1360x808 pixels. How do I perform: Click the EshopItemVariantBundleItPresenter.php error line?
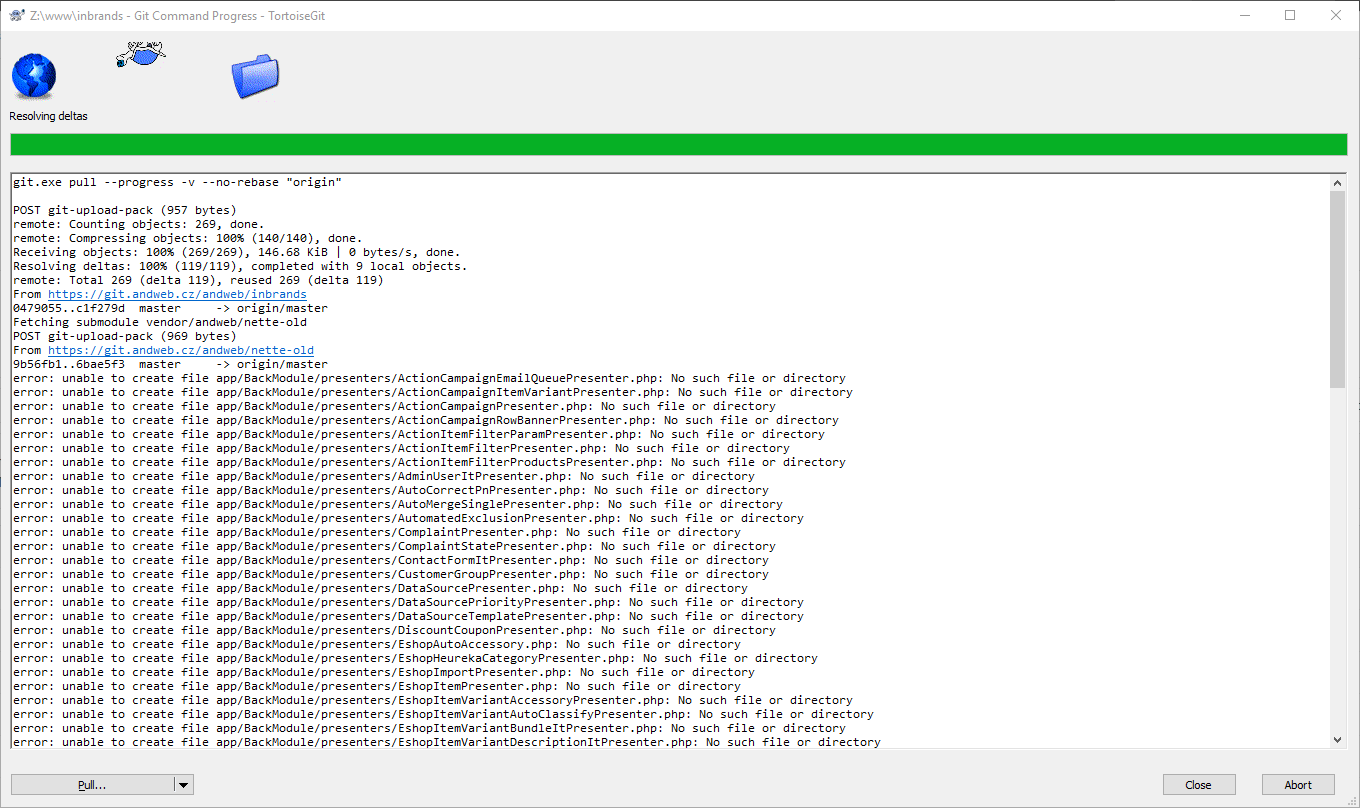429,729
